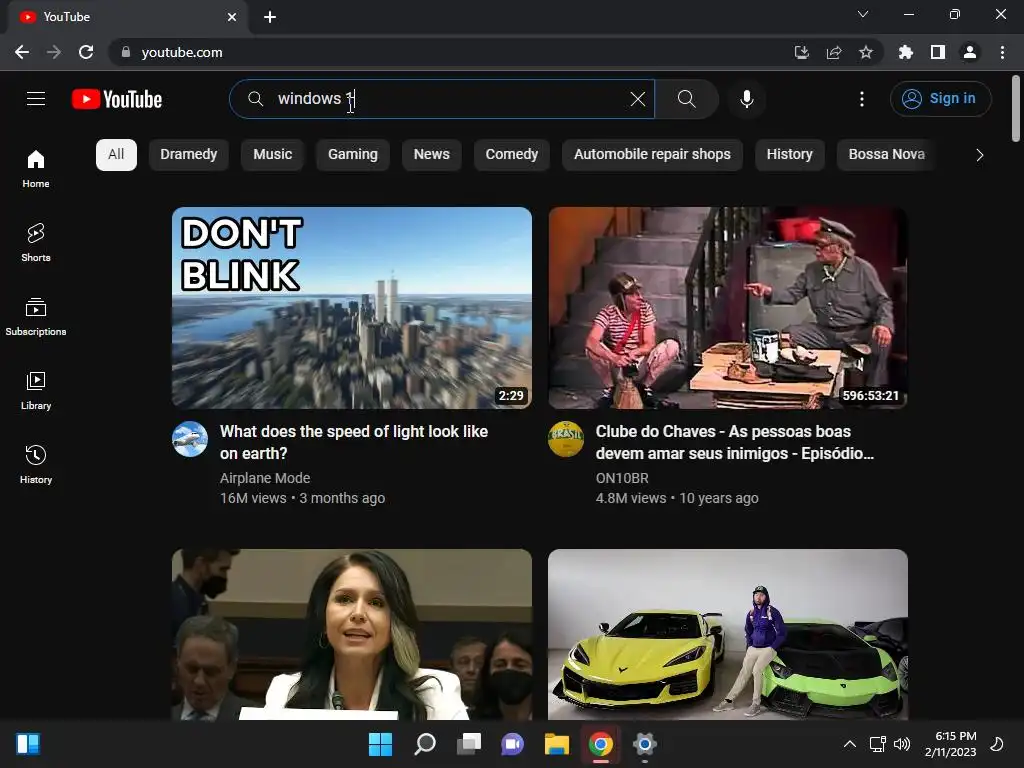Click the magnifier search button
The height and width of the screenshot is (768, 1024).
[x=686, y=99]
